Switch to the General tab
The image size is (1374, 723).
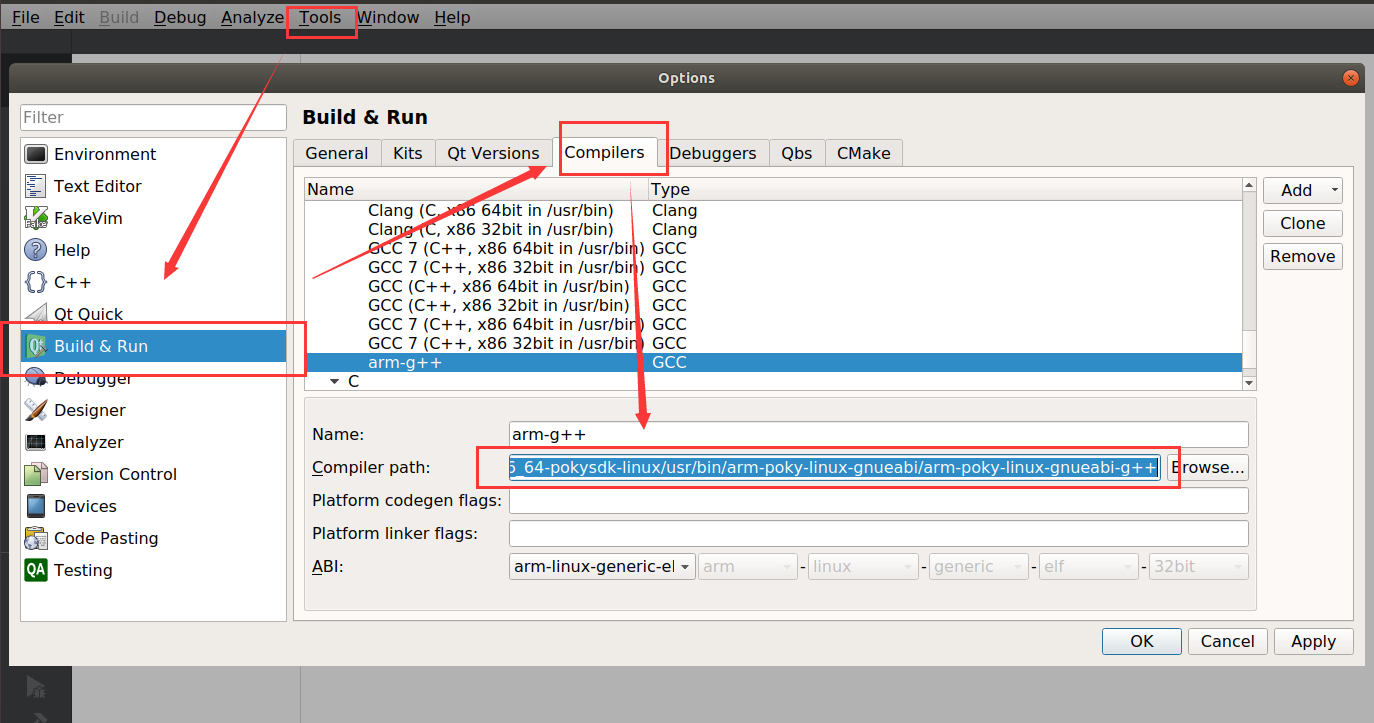337,153
